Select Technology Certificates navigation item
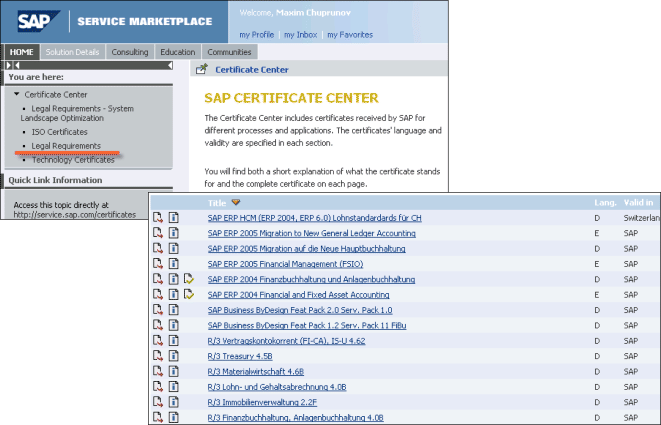 73,160
